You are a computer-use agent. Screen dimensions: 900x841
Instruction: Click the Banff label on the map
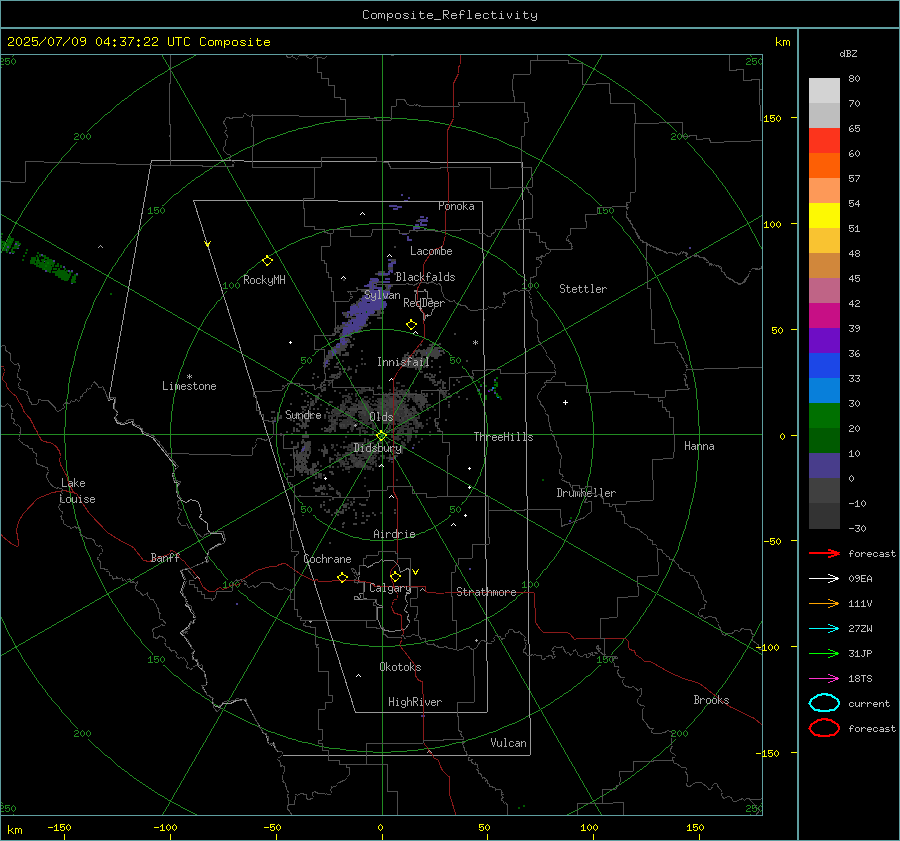tap(165, 557)
